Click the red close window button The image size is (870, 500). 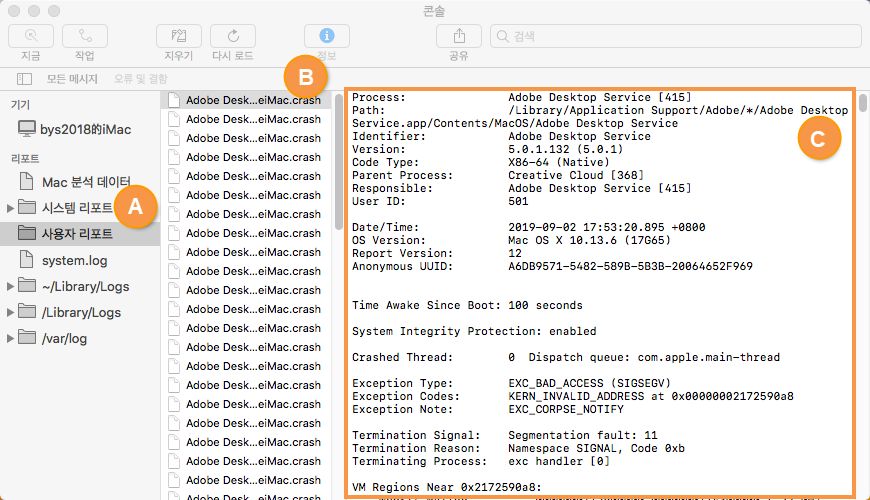tap(14, 11)
